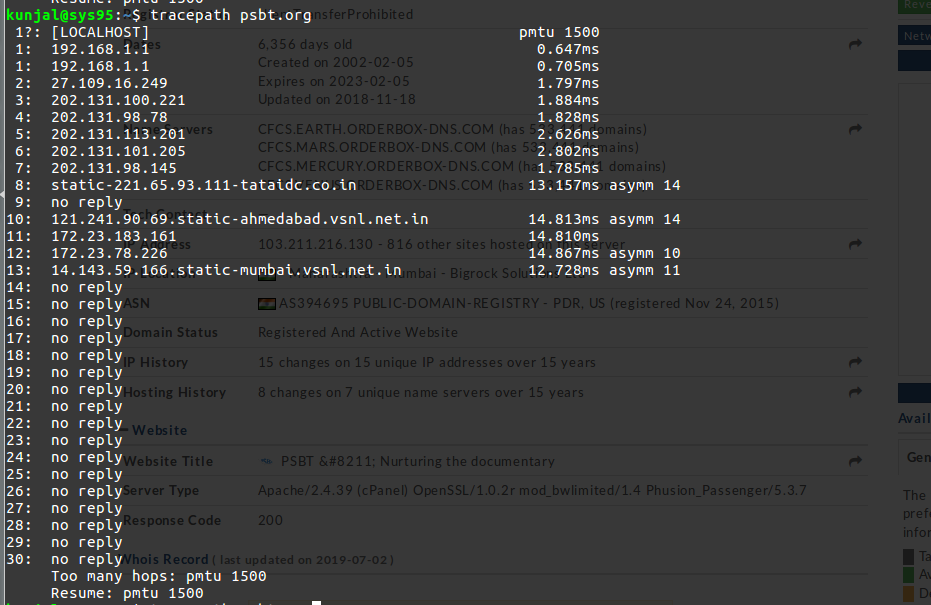This screenshot has height=605, width=931.
Task: Click the green legend color swatch
Action: point(908,575)
